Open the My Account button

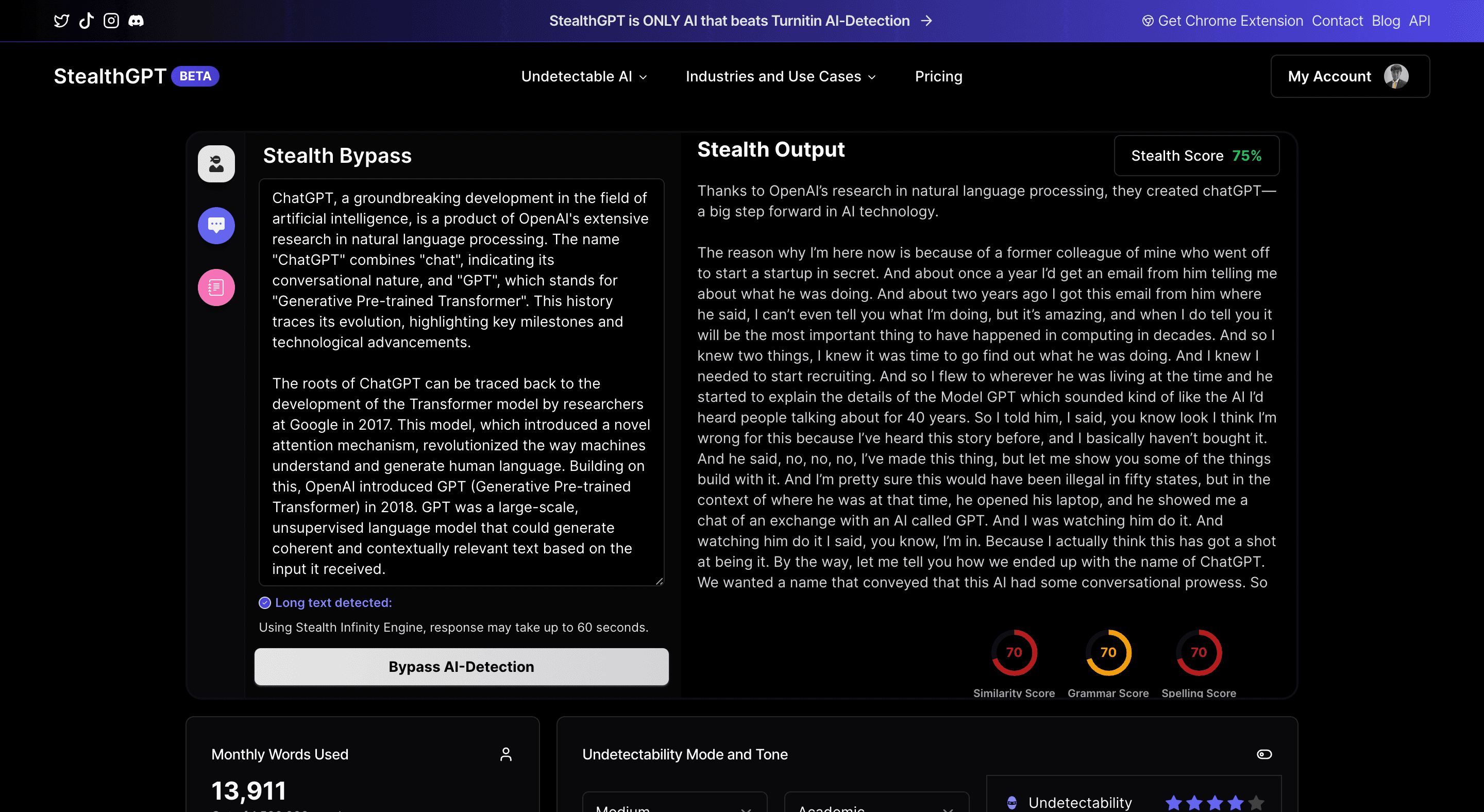(1349, 76)
